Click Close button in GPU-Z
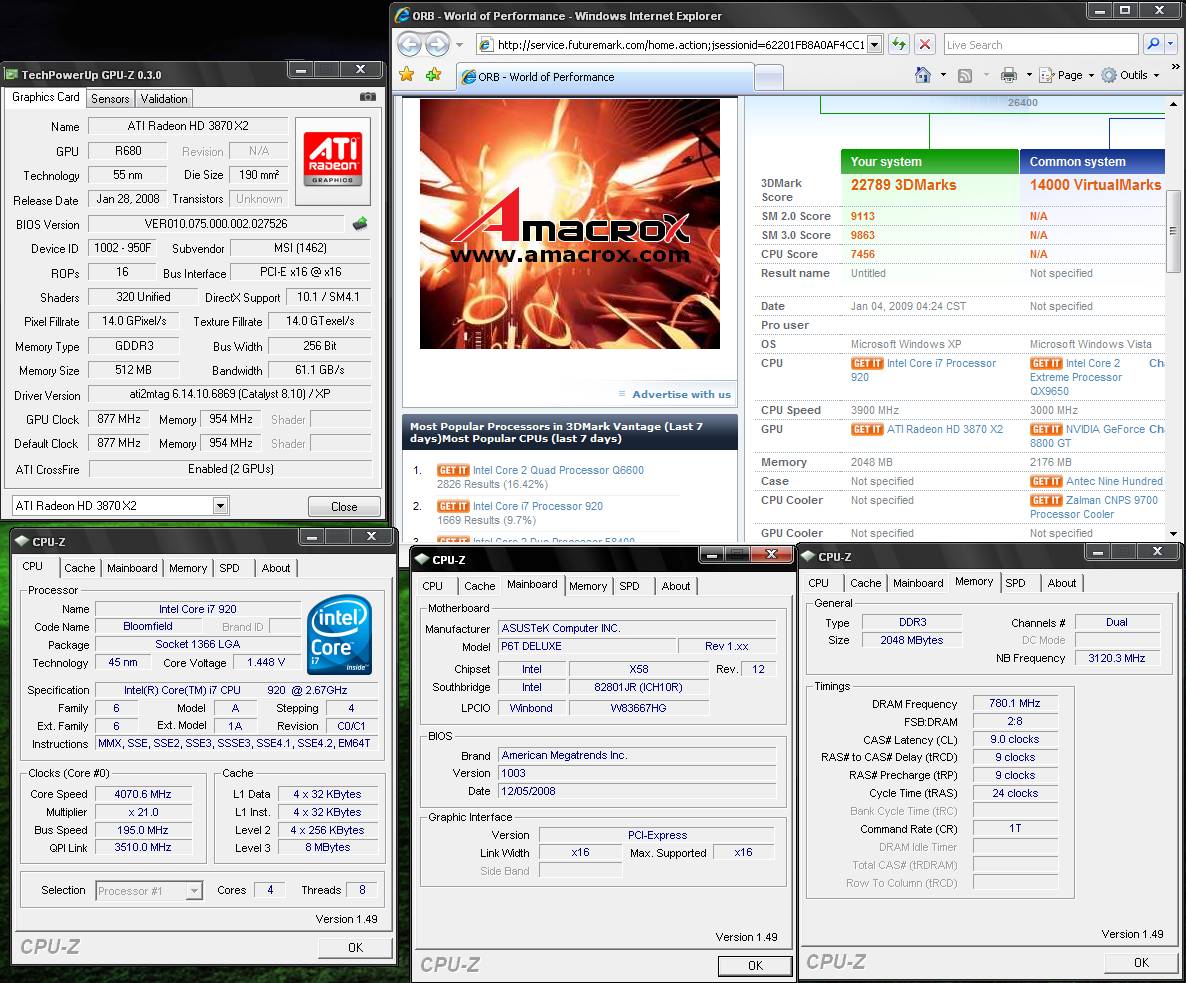Screen dimensions: 1186x983 pyautogui.click(x=344, y=507)
